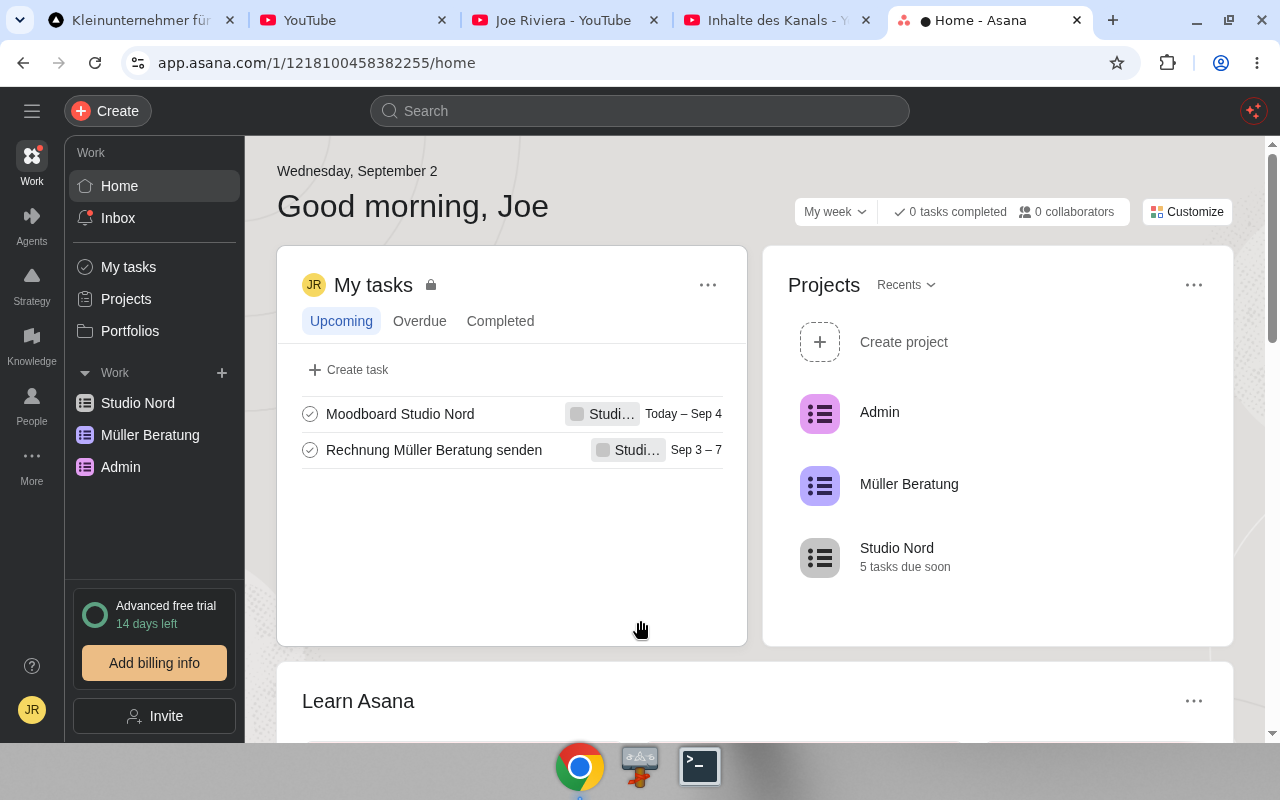Open the Knowledge section icon
The image size is (1280, 800).
point(32,344)
